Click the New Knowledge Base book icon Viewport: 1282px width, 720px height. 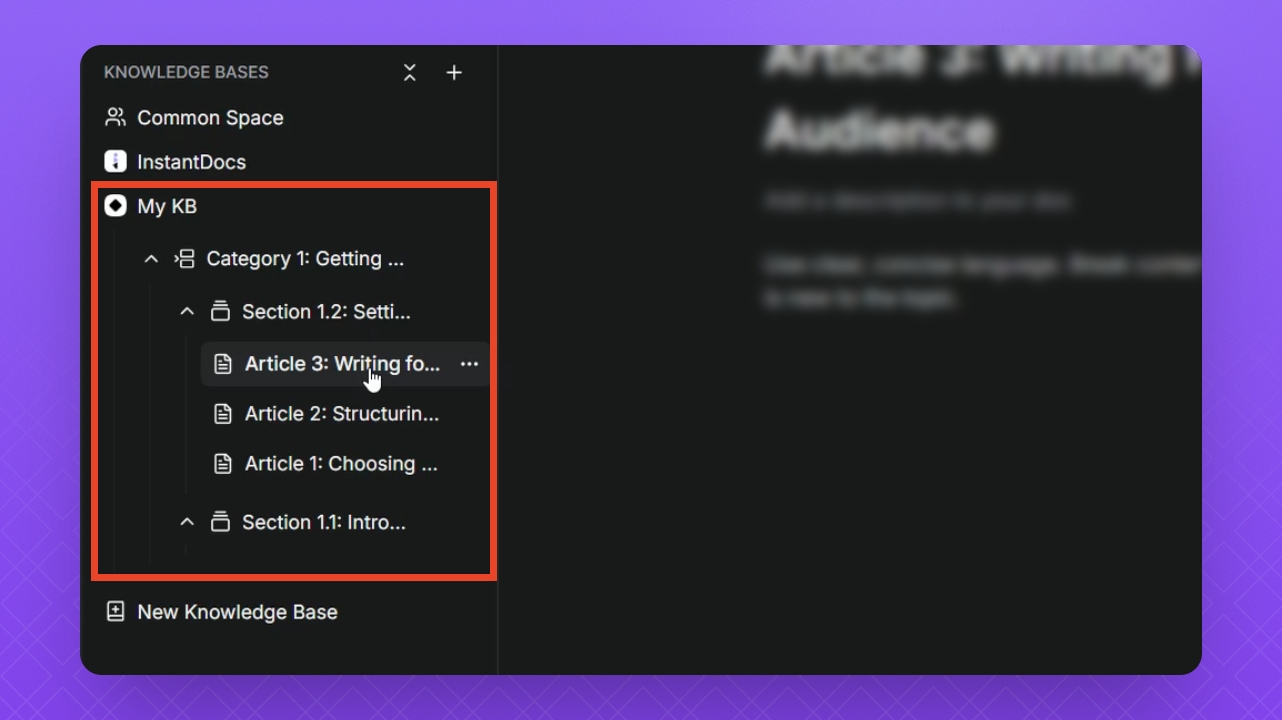pyautogui.click(x=115, y=612)
